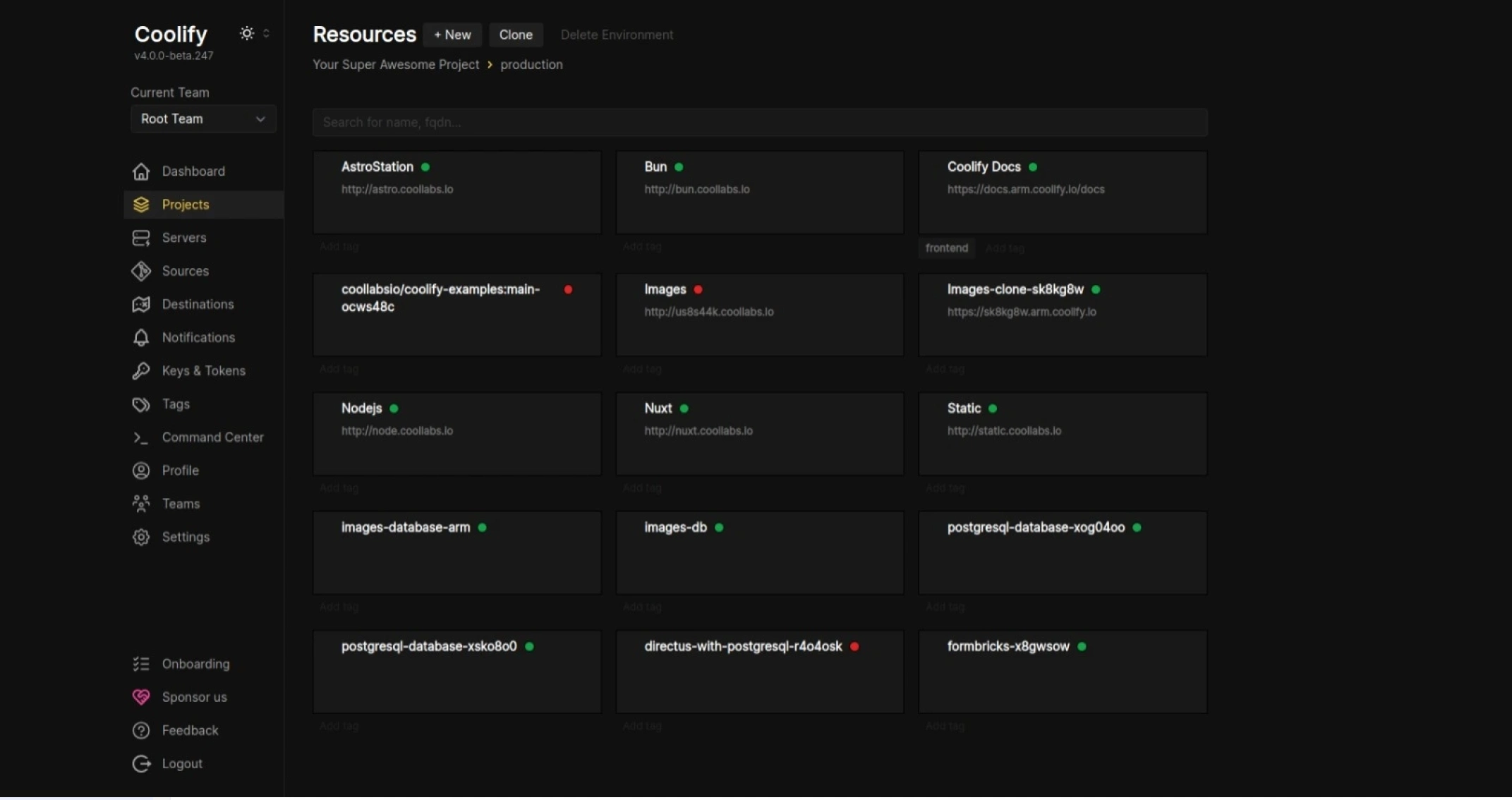Screen dimensions: 1512x800
Task: Expand theme options chevron beside sun icon
Action: [x=266, y=33]
